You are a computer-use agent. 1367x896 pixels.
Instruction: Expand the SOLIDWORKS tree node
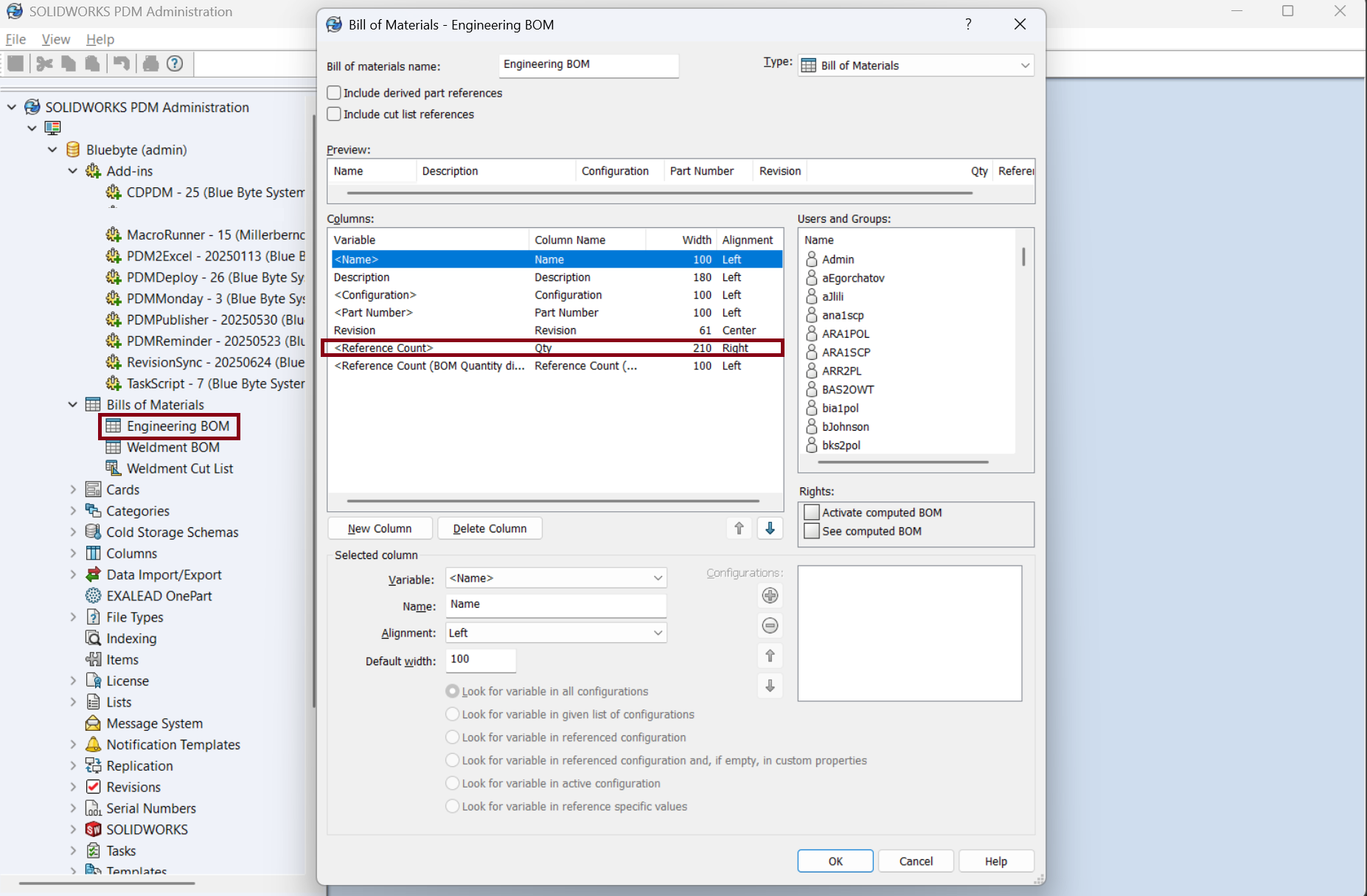tap(72, 830)
